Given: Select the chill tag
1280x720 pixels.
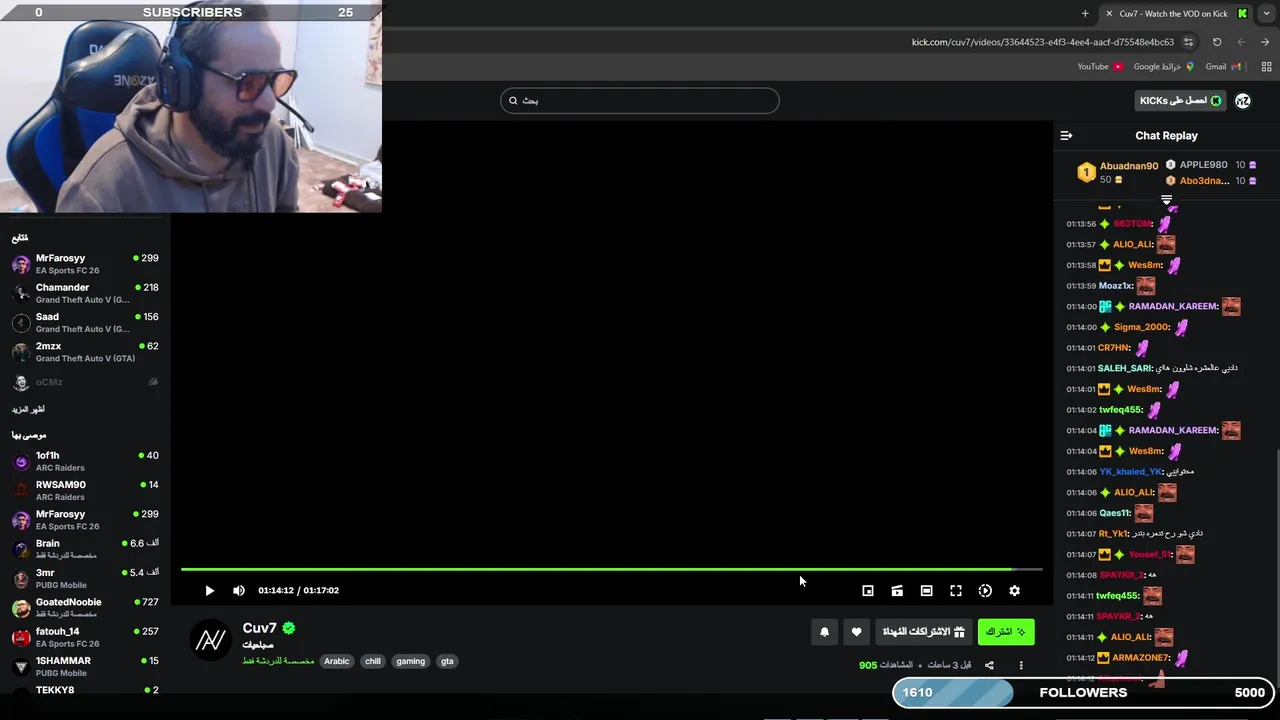Looking at the screenshot, I should point(373,661).
